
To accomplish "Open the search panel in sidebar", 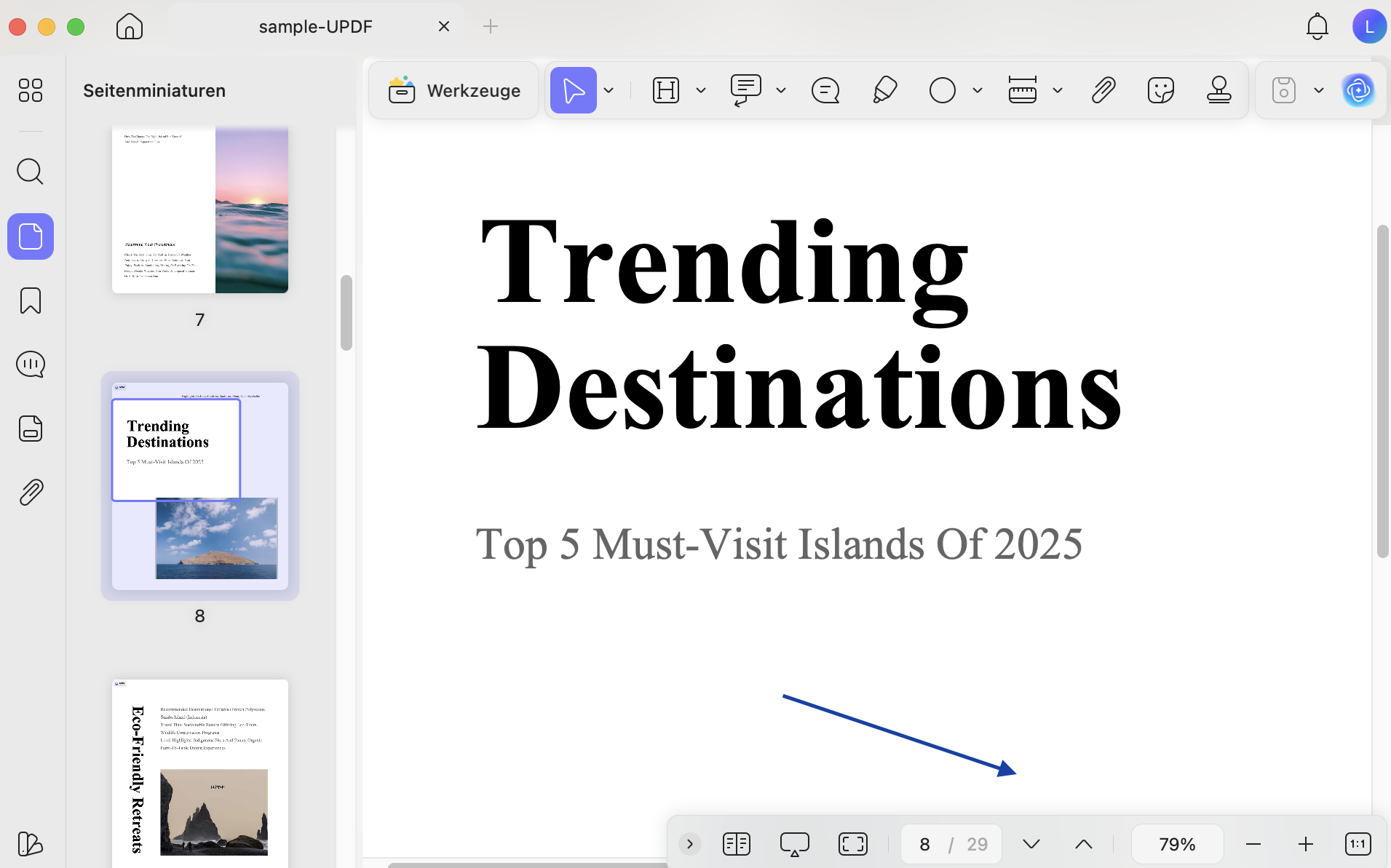I will coord(30,172).
